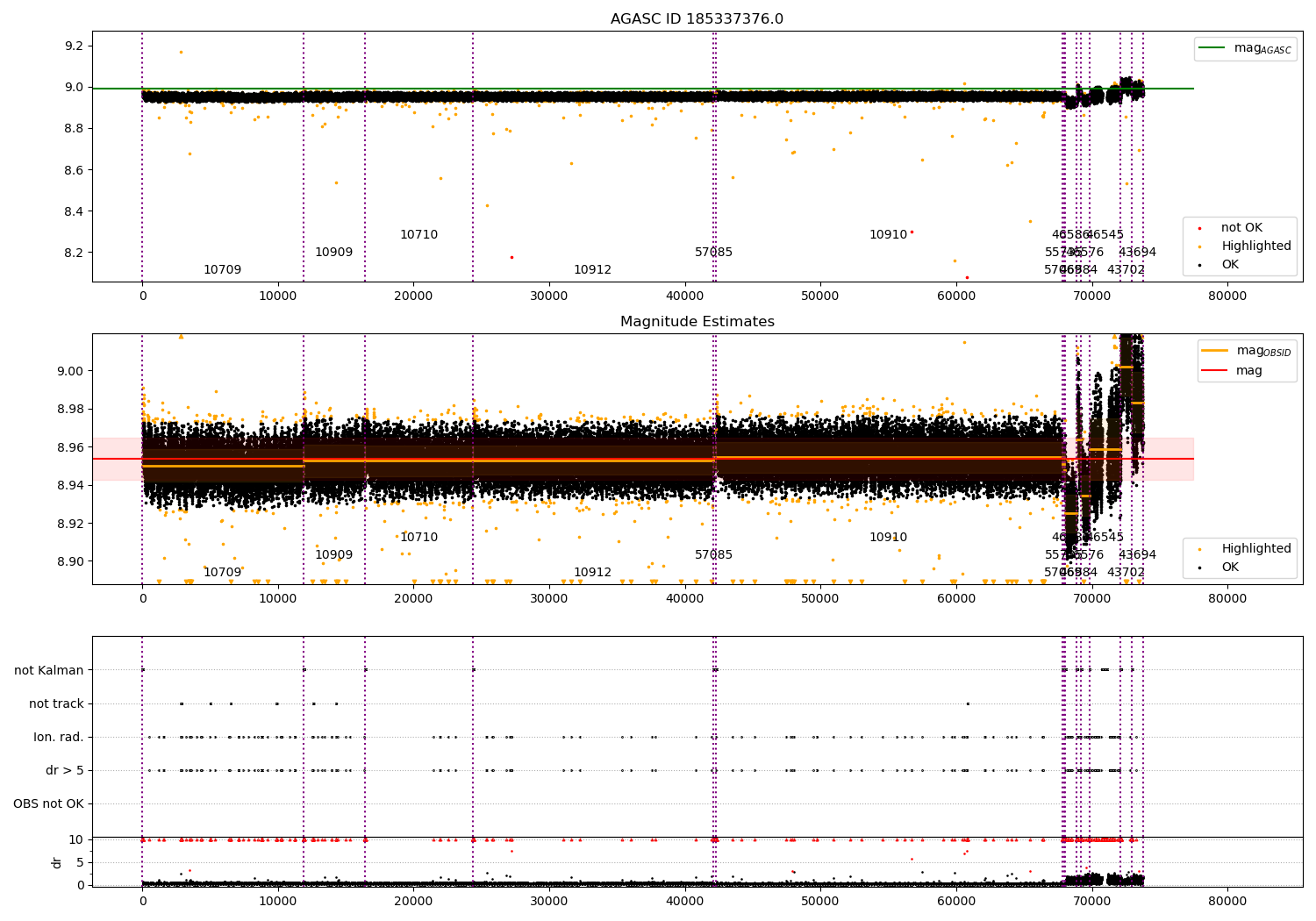Click the 'not track' axis label
Image resolution: width=1316 pixels, height=921 pixels.
coord(56,704)
